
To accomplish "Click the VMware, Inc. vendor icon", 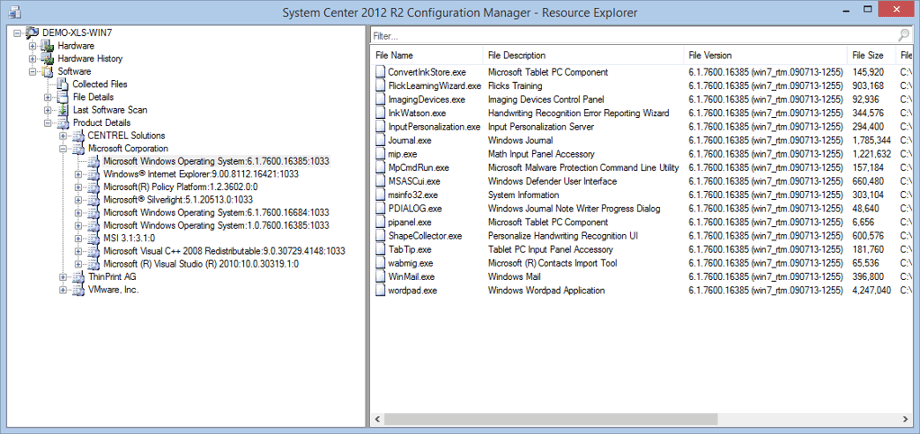I will pos(78,290).
